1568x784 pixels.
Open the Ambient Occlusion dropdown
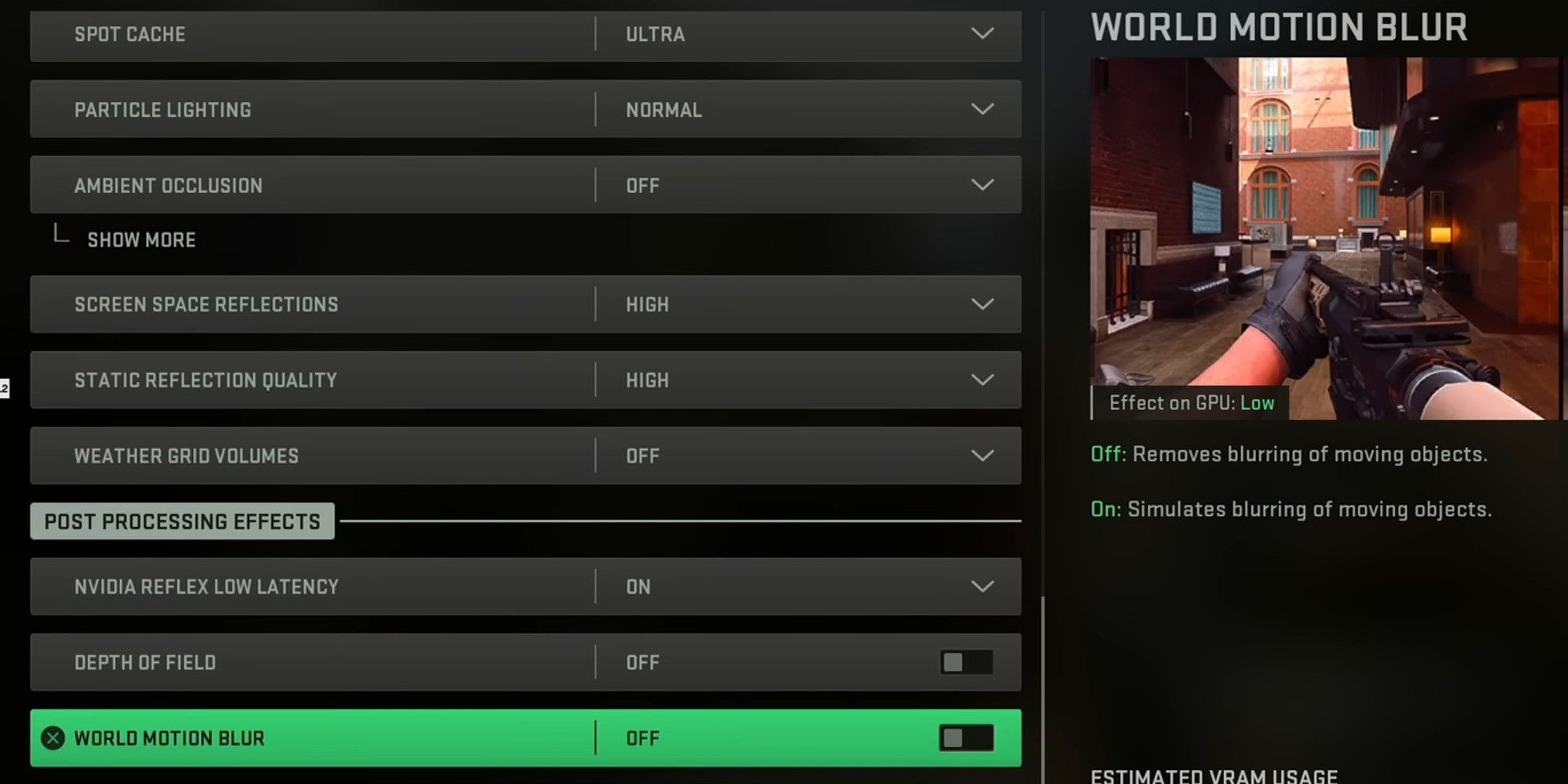click(525, 185)
